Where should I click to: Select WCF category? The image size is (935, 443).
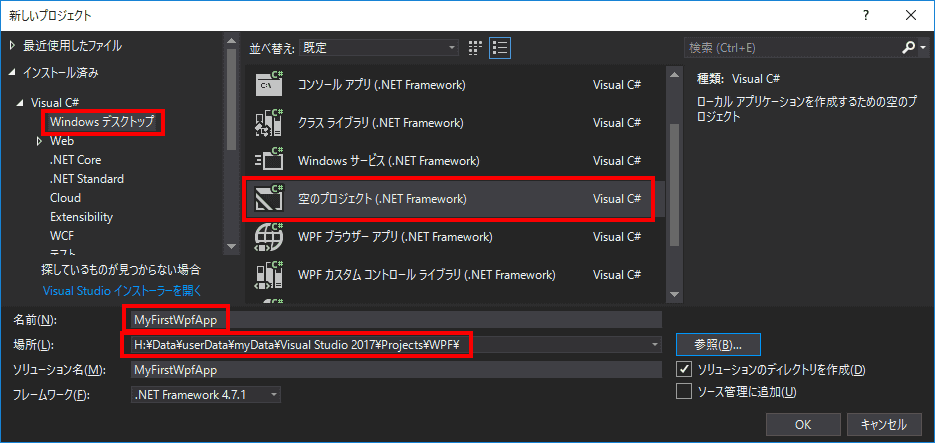tap(62, 236)
